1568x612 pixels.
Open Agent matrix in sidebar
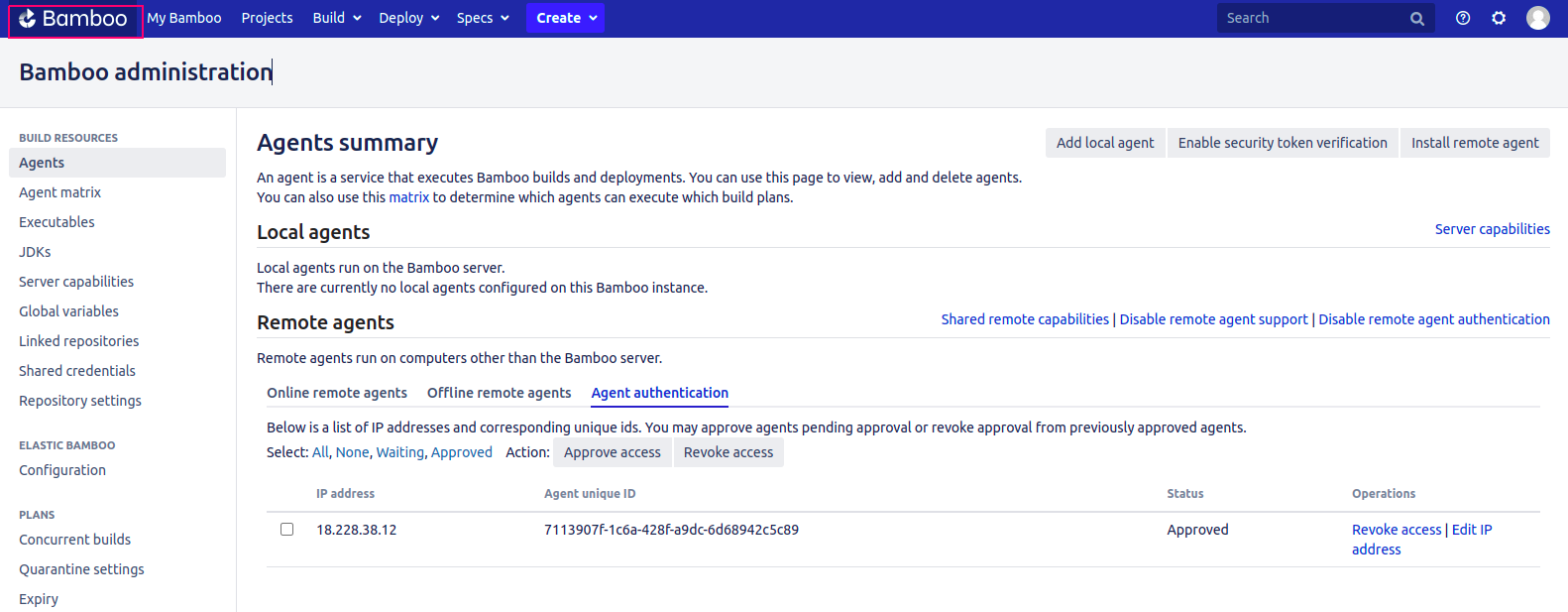[59, 192]
